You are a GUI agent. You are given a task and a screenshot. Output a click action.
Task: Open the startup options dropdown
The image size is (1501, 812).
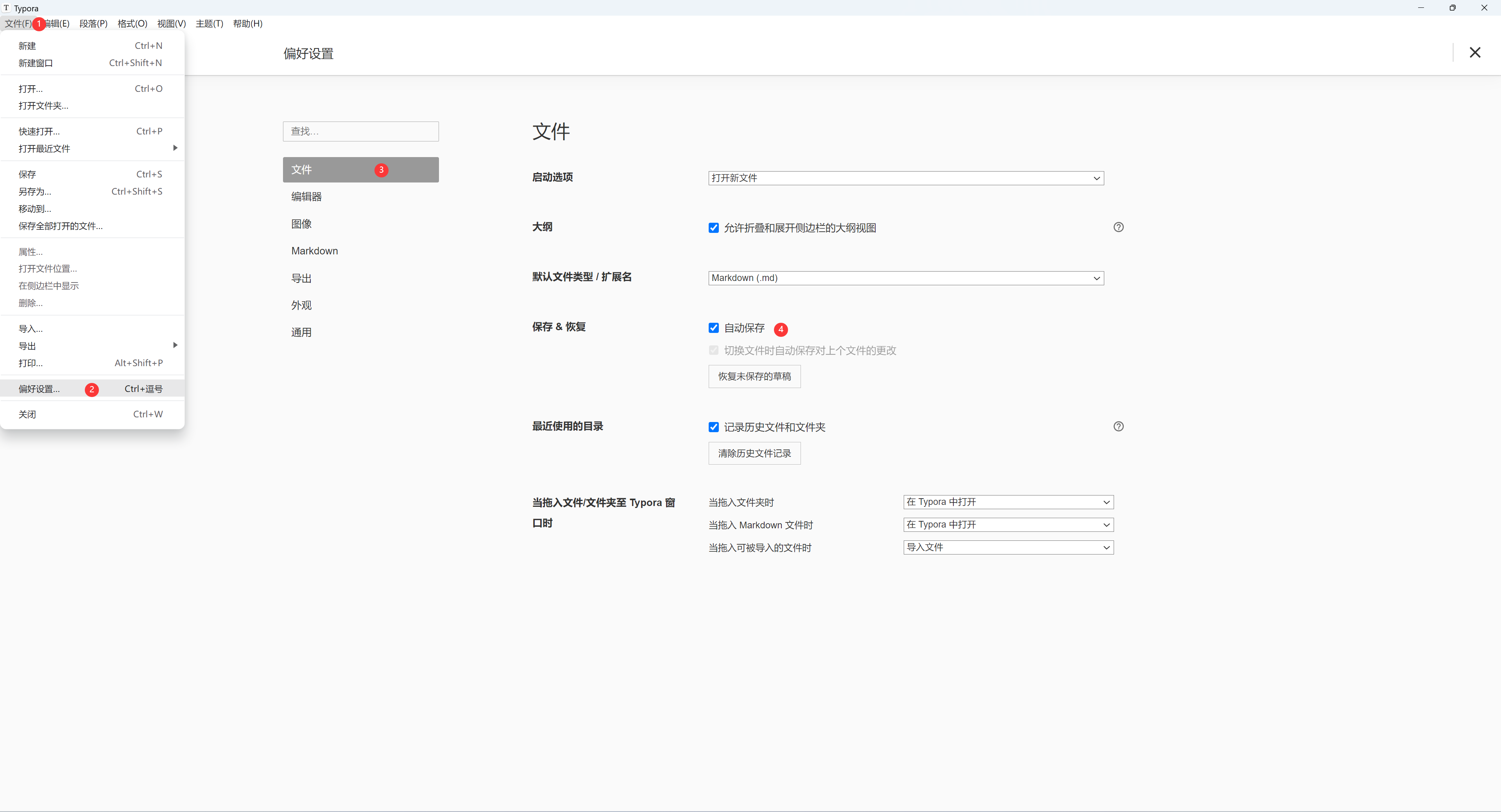pos(906,178)
